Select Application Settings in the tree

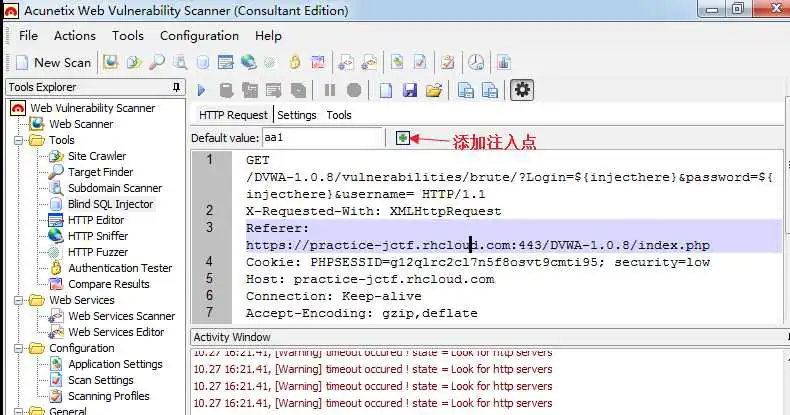[115, 364]
